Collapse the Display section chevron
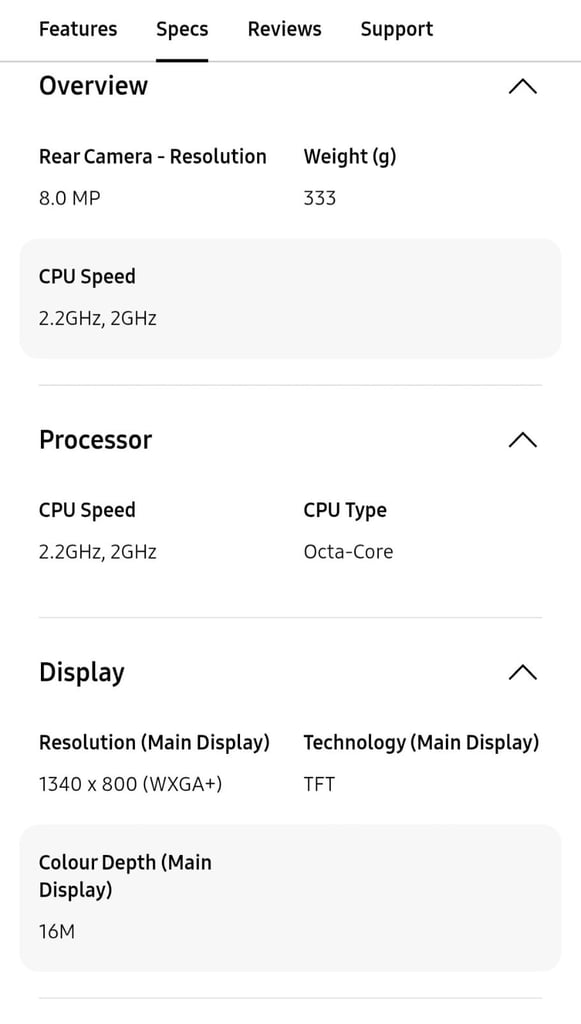This screenshot has width=581, height=1024. pos(522,673)
